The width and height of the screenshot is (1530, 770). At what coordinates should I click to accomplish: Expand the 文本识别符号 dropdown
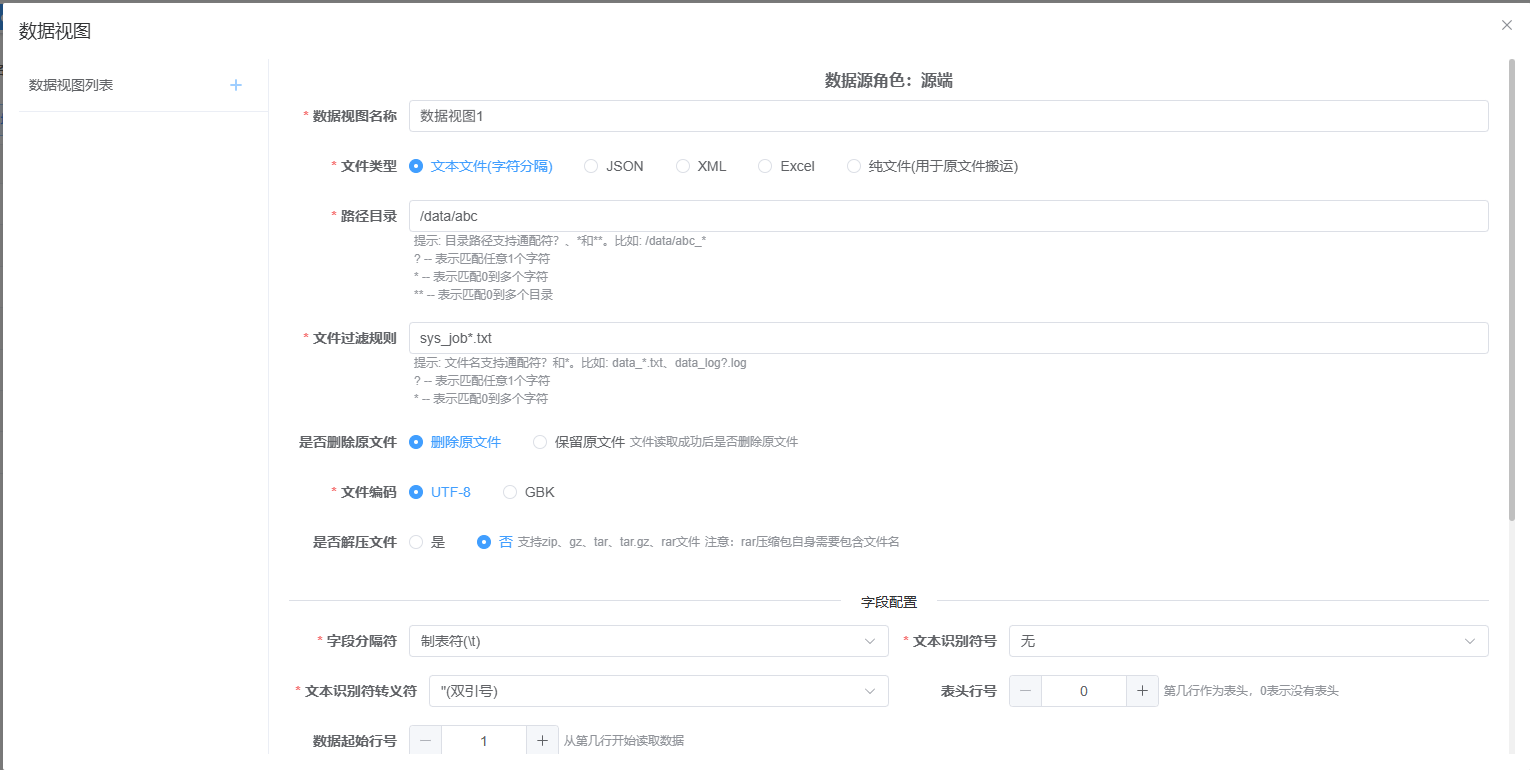click(x=1248, y=641)
